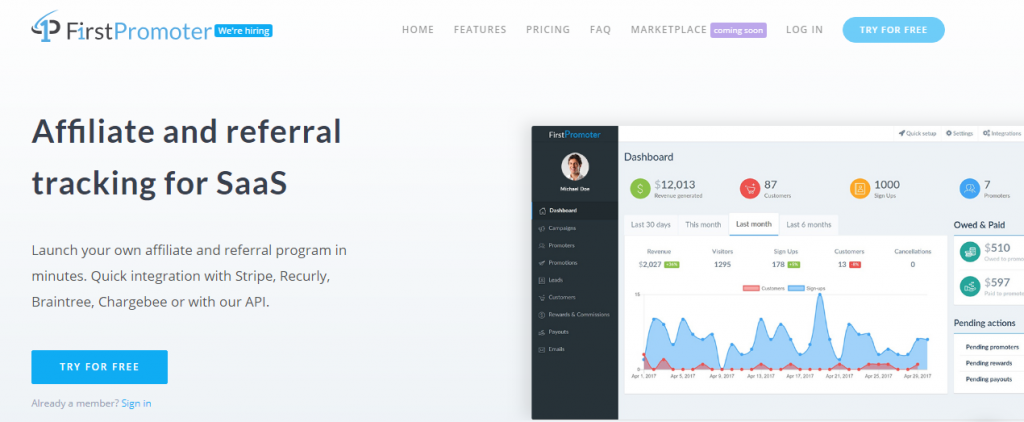Click the We're hiring badge
The image size is (1024, 422).
(244, 31)
